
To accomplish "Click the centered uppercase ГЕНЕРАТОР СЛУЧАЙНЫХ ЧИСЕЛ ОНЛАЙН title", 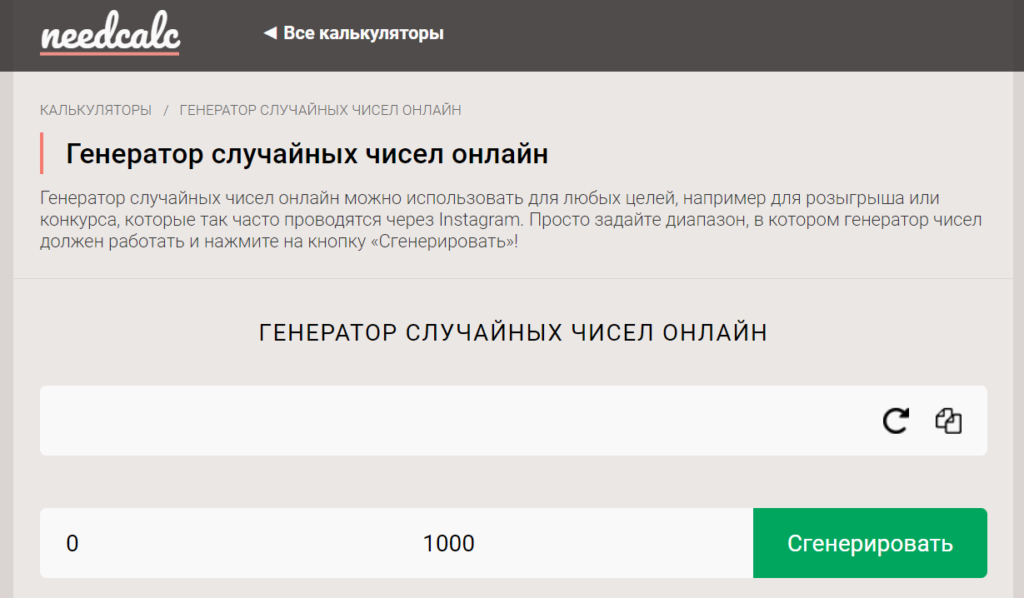I will click(513, 333).
